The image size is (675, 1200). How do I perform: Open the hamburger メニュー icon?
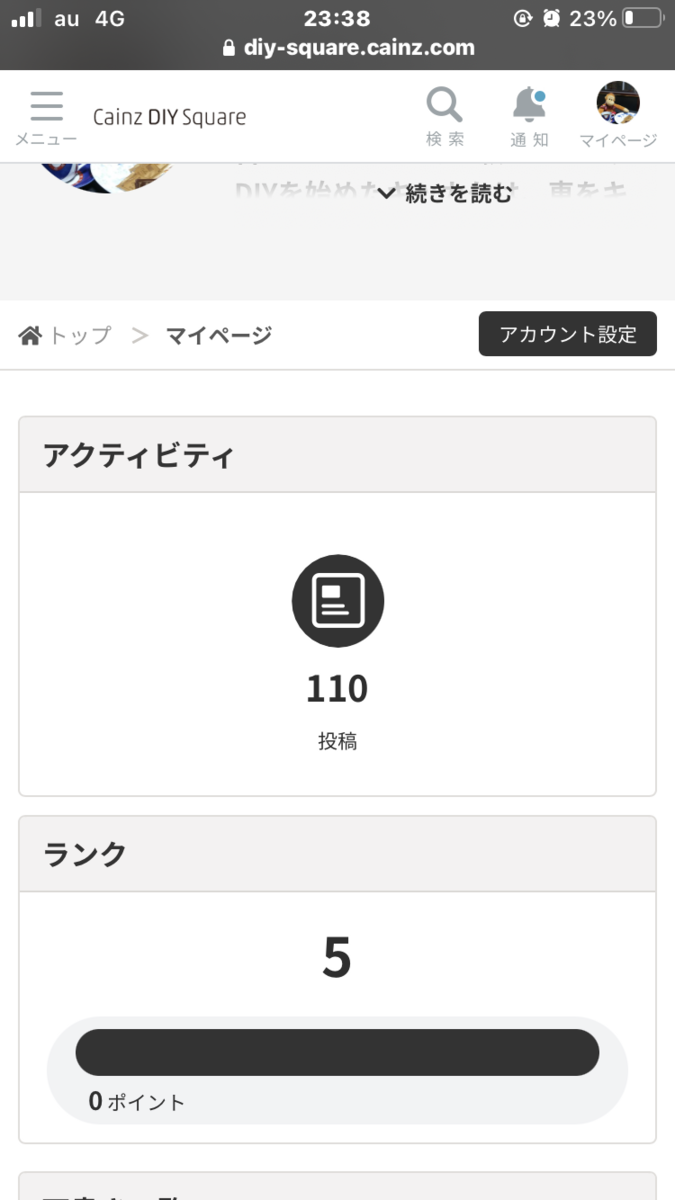(x=46, y=108)
